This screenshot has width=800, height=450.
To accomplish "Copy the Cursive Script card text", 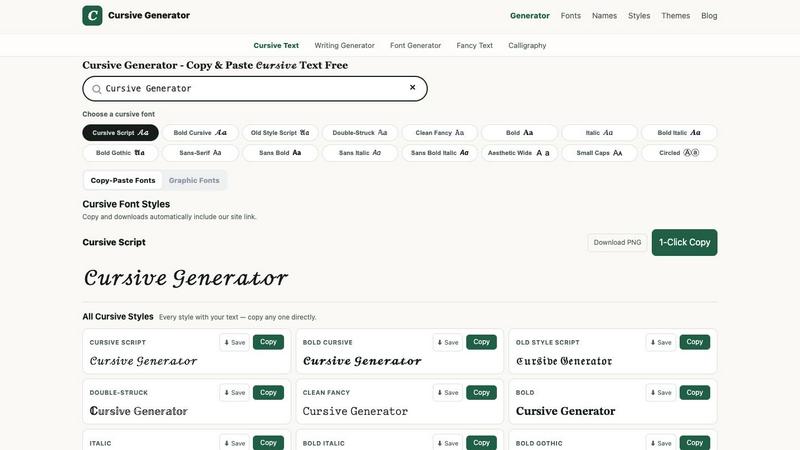I will (x=268, y=342).
